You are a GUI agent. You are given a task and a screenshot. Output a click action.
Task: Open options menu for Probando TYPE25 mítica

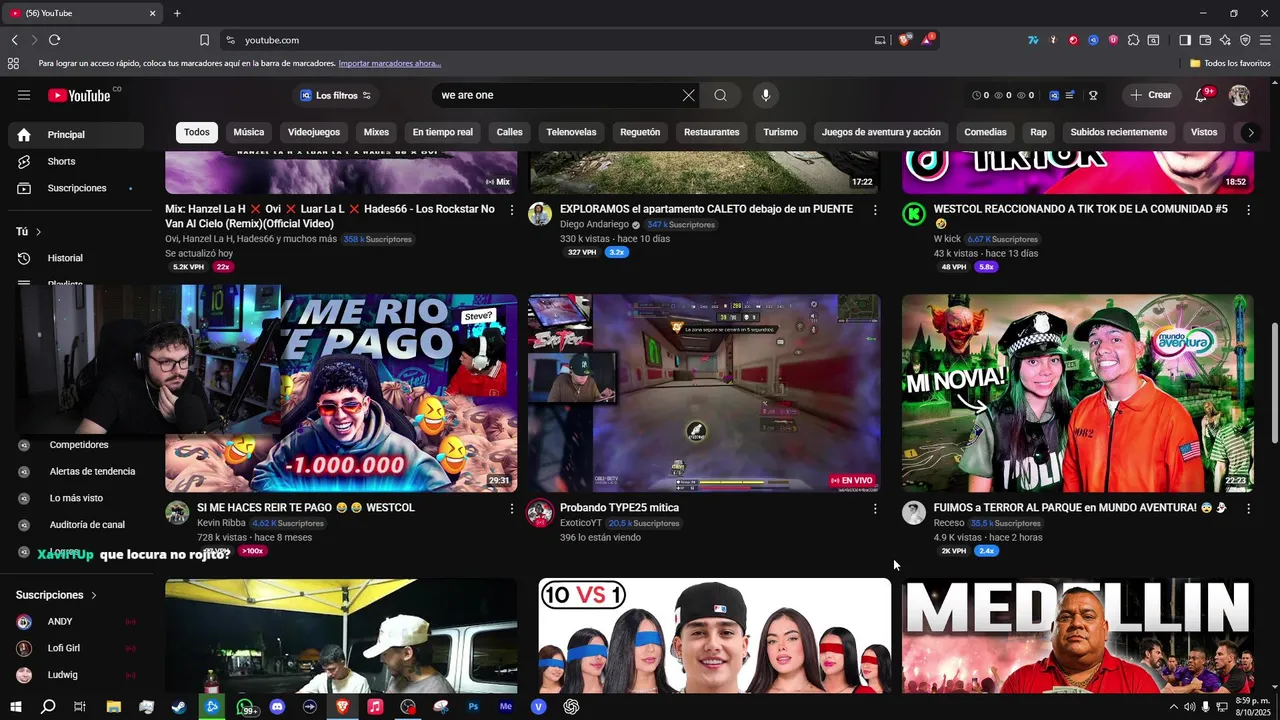(875, 509)
